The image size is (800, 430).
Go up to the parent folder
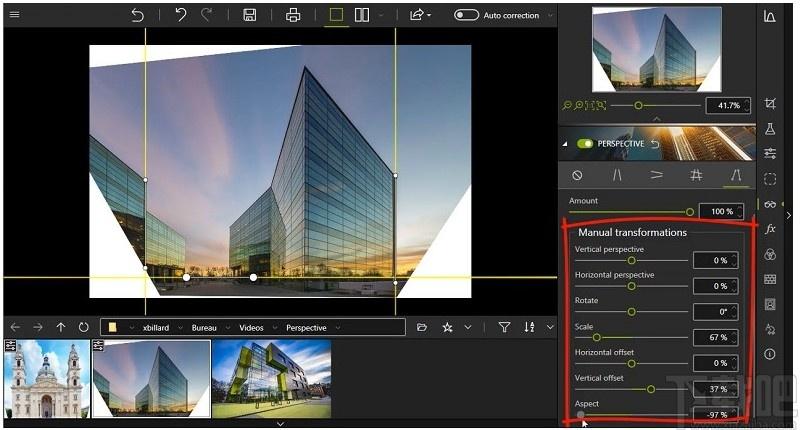(x=61, y=327)
